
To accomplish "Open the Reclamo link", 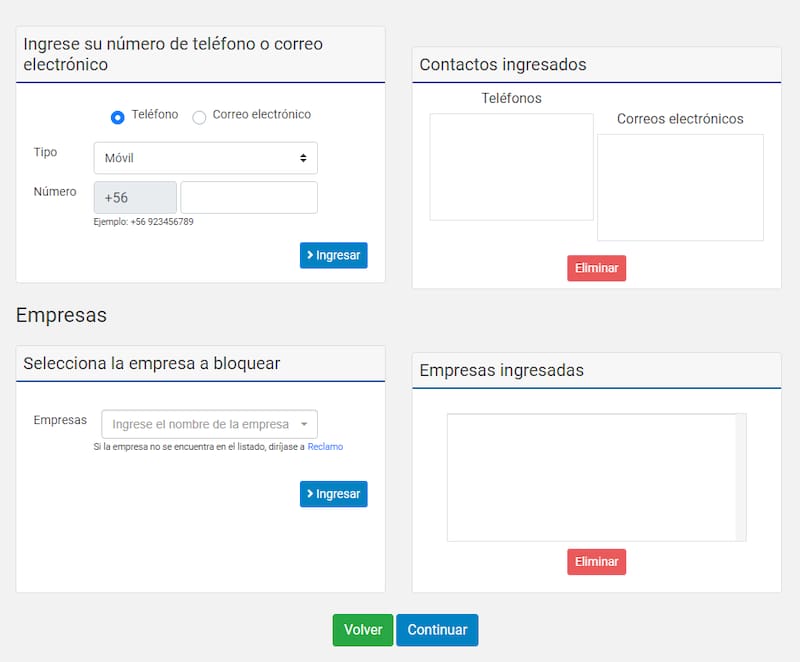I will click(325, 446).
